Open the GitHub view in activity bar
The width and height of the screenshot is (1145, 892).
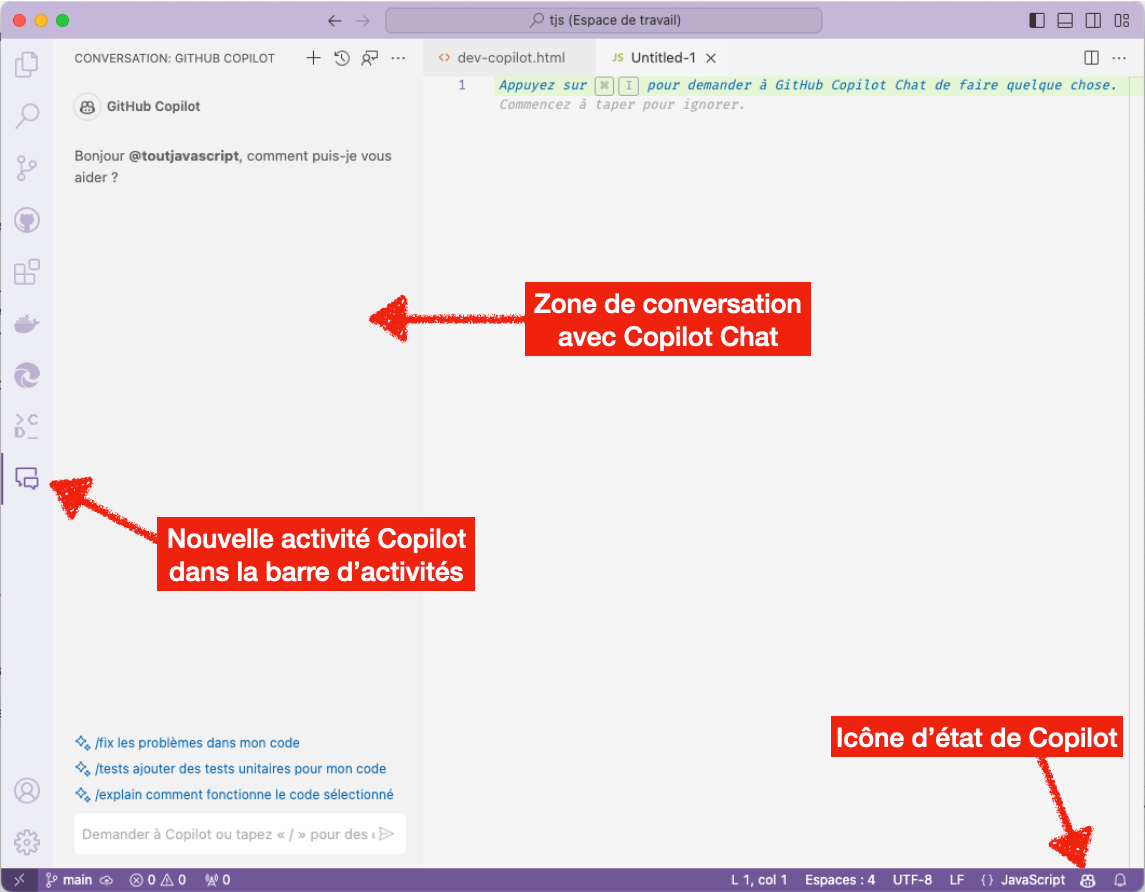26,220
